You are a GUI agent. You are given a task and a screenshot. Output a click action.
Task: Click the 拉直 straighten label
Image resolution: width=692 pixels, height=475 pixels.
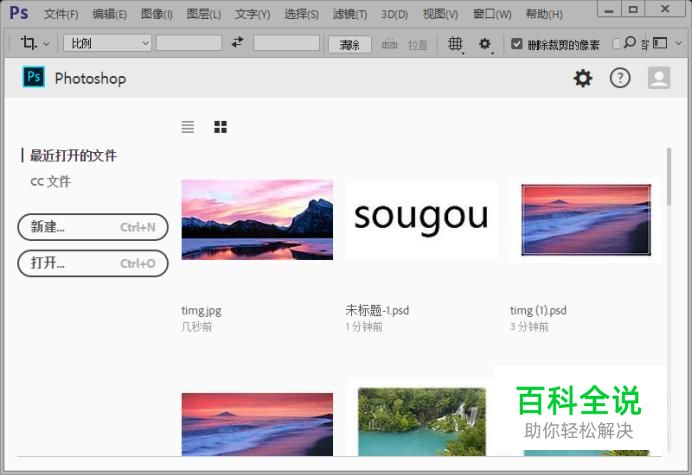(417, 45)
